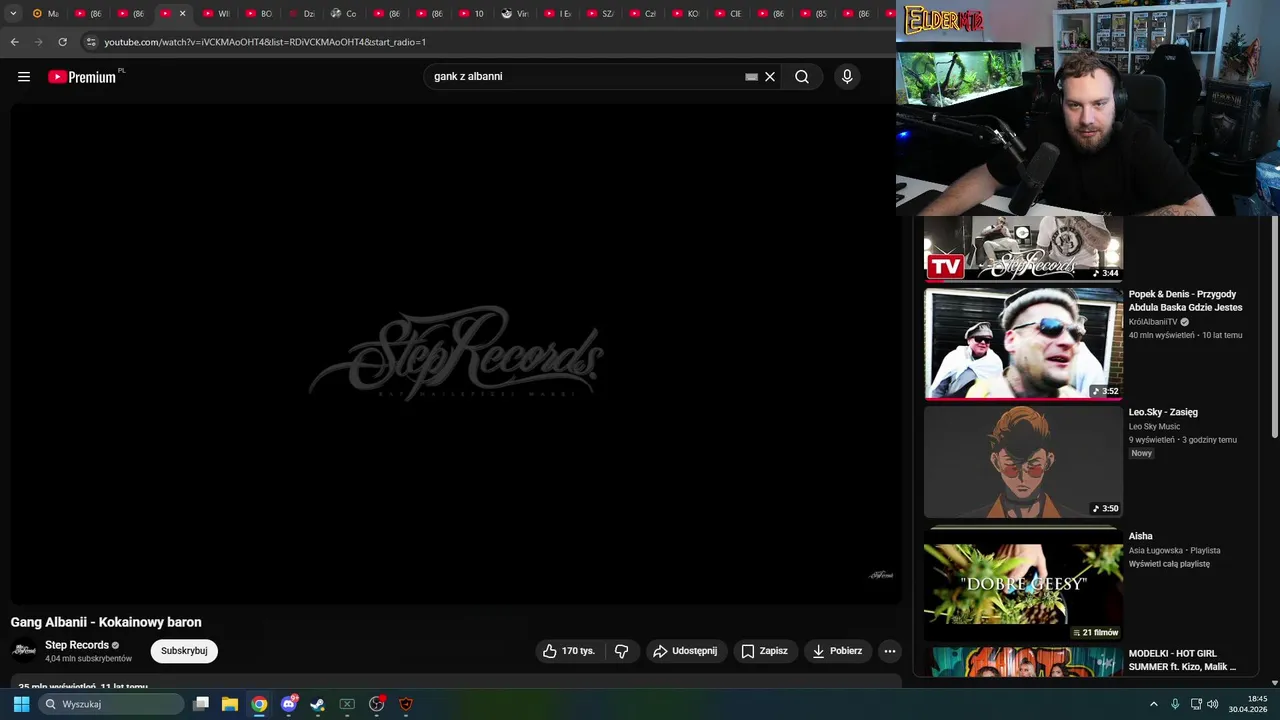Check microphone status in system tray
The width and height of the screenshot is (1280, 720).
click(x=1175, y=704)
